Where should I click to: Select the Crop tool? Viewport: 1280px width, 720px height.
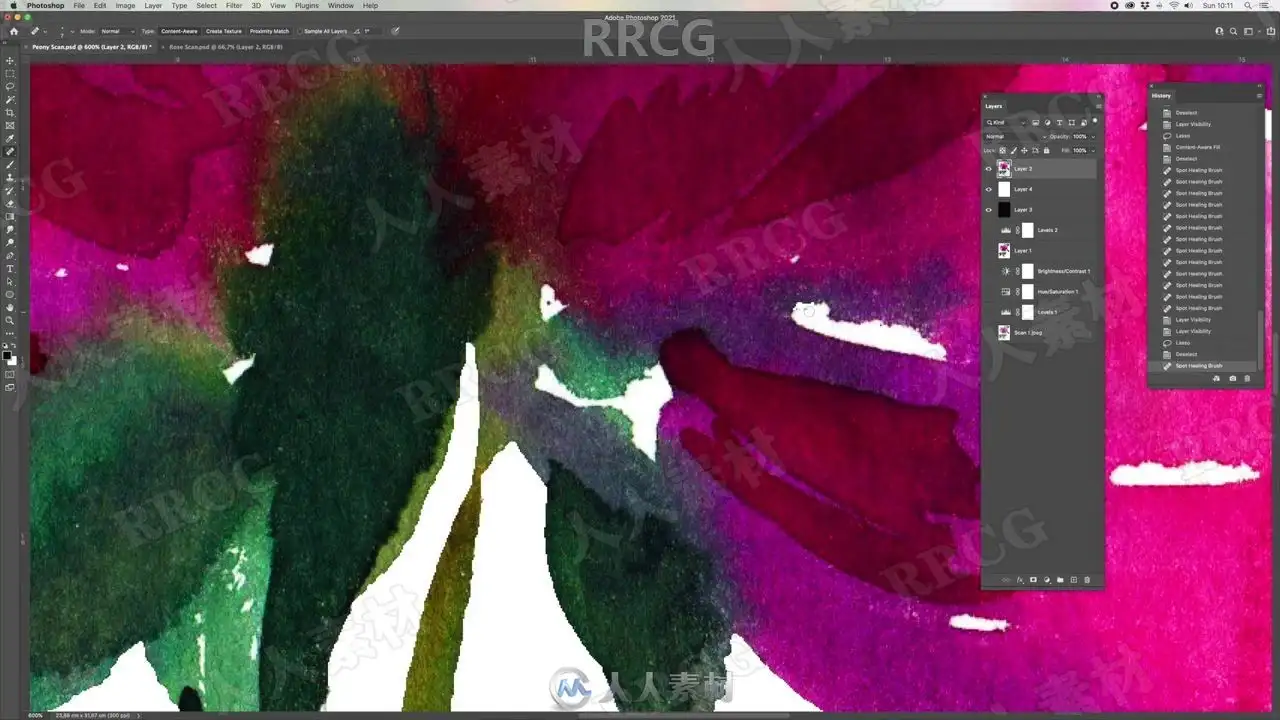pyautogui.click(x=10, y=112)
